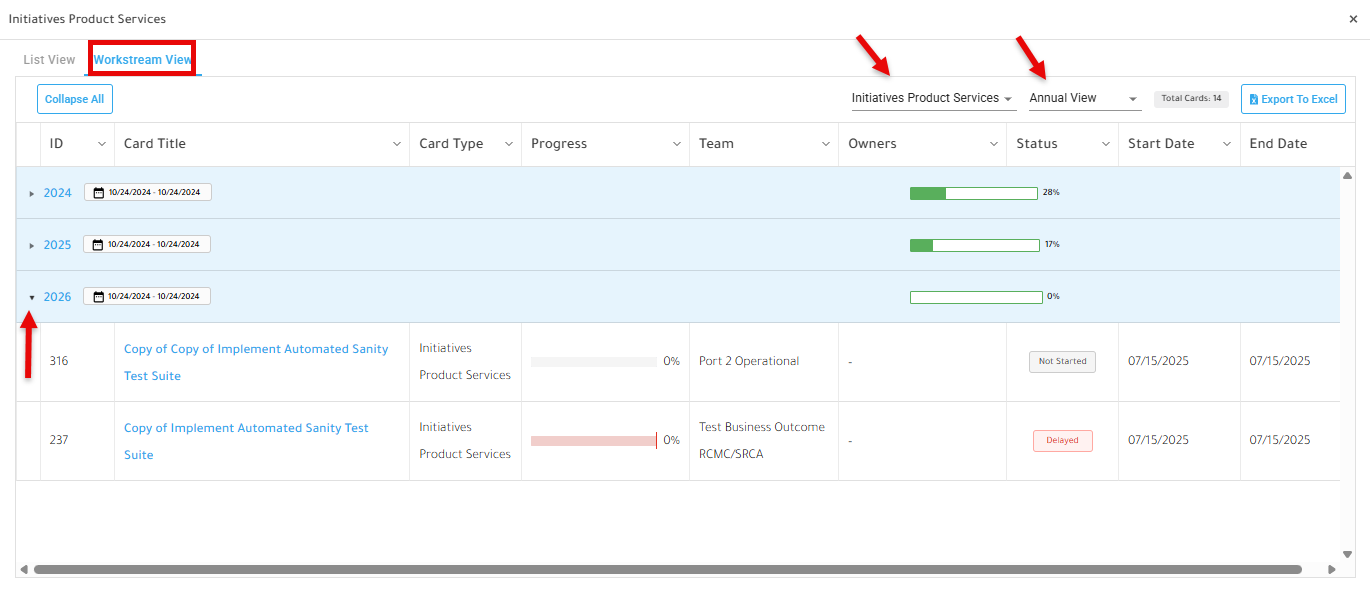Click Test Business Outcome RCMC/SRCA team cell

click(x=762, y=440)
